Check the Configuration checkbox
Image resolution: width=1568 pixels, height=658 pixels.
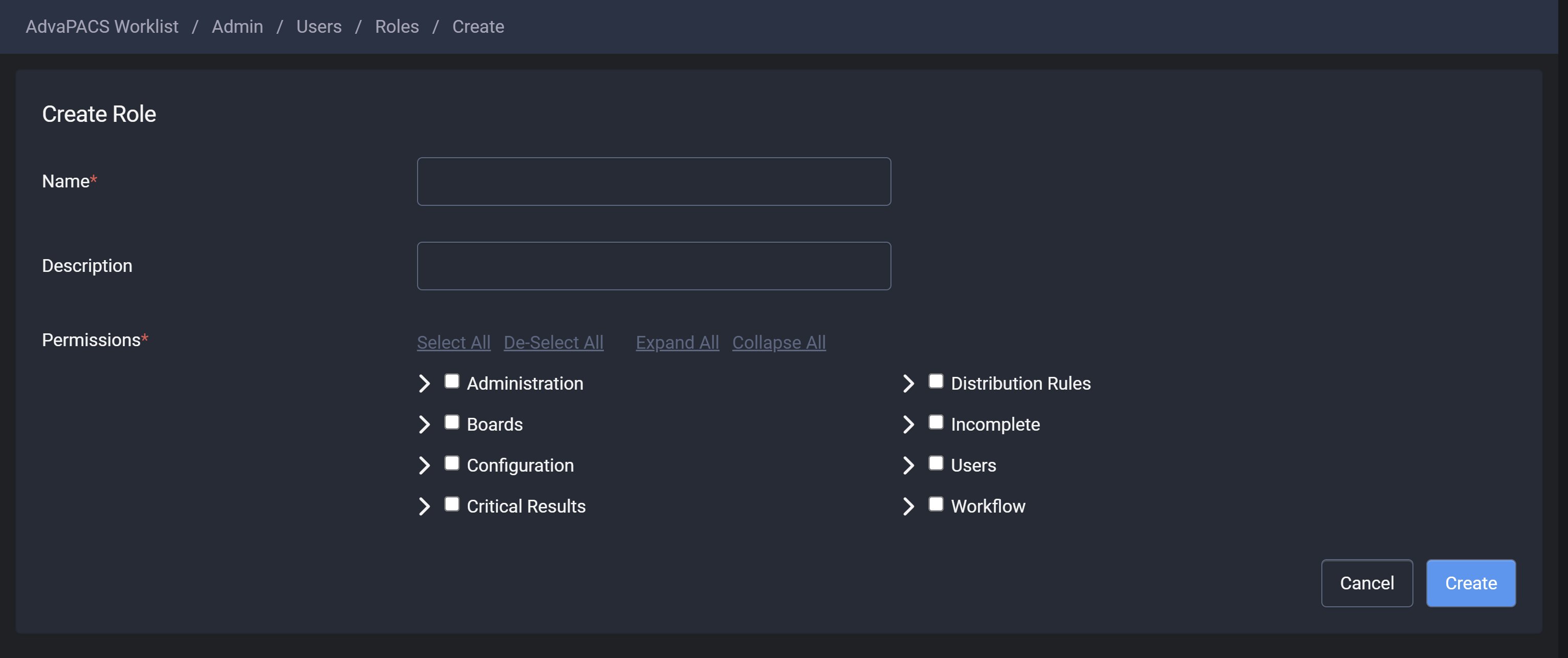452,463
